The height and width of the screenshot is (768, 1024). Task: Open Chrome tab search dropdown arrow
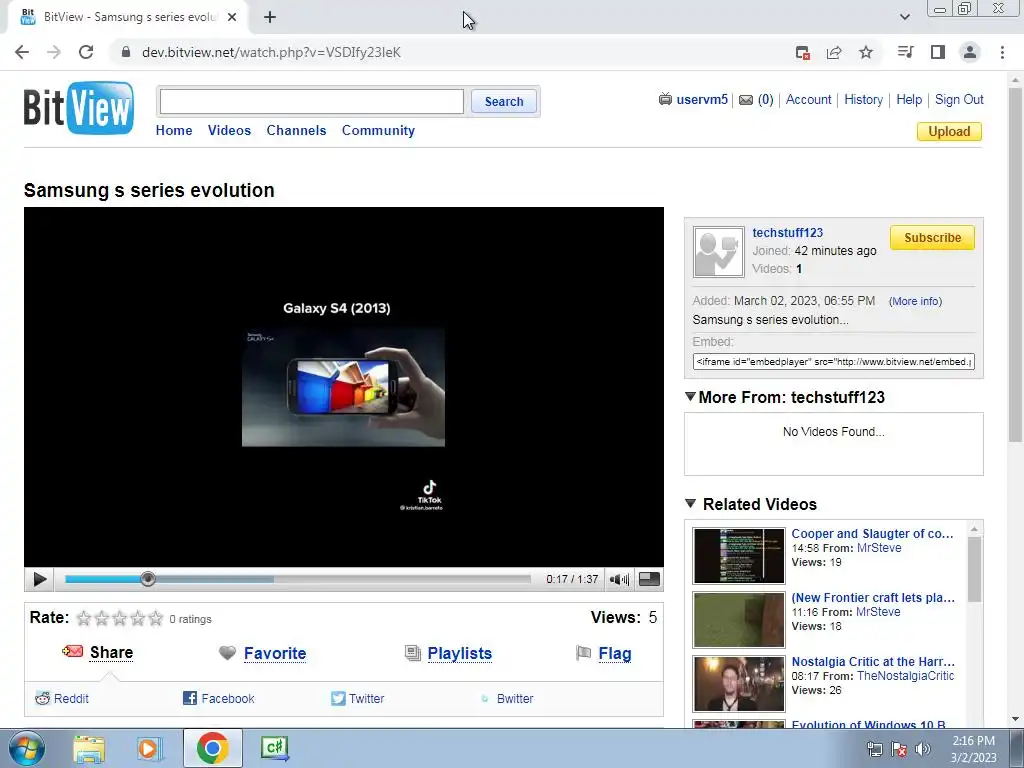pos(904,17)
